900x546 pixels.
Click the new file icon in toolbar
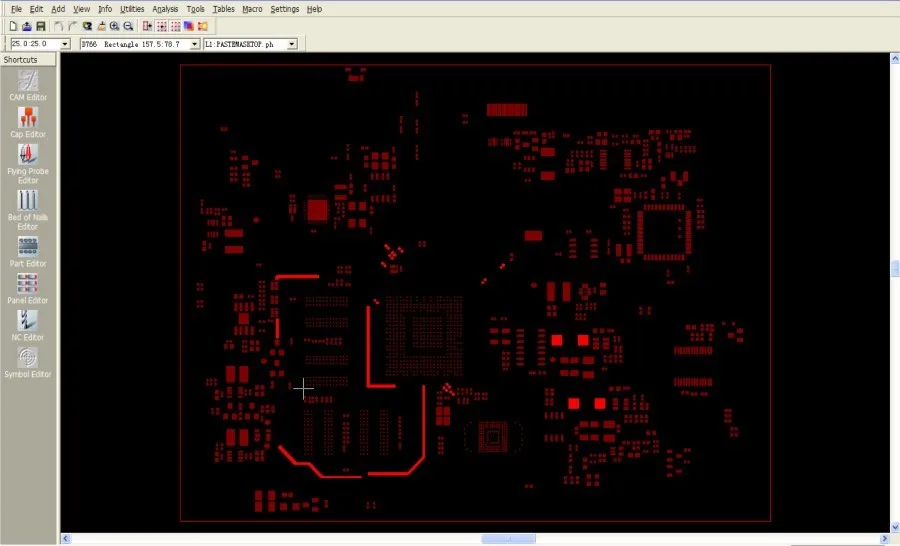[x=14, y=25]
